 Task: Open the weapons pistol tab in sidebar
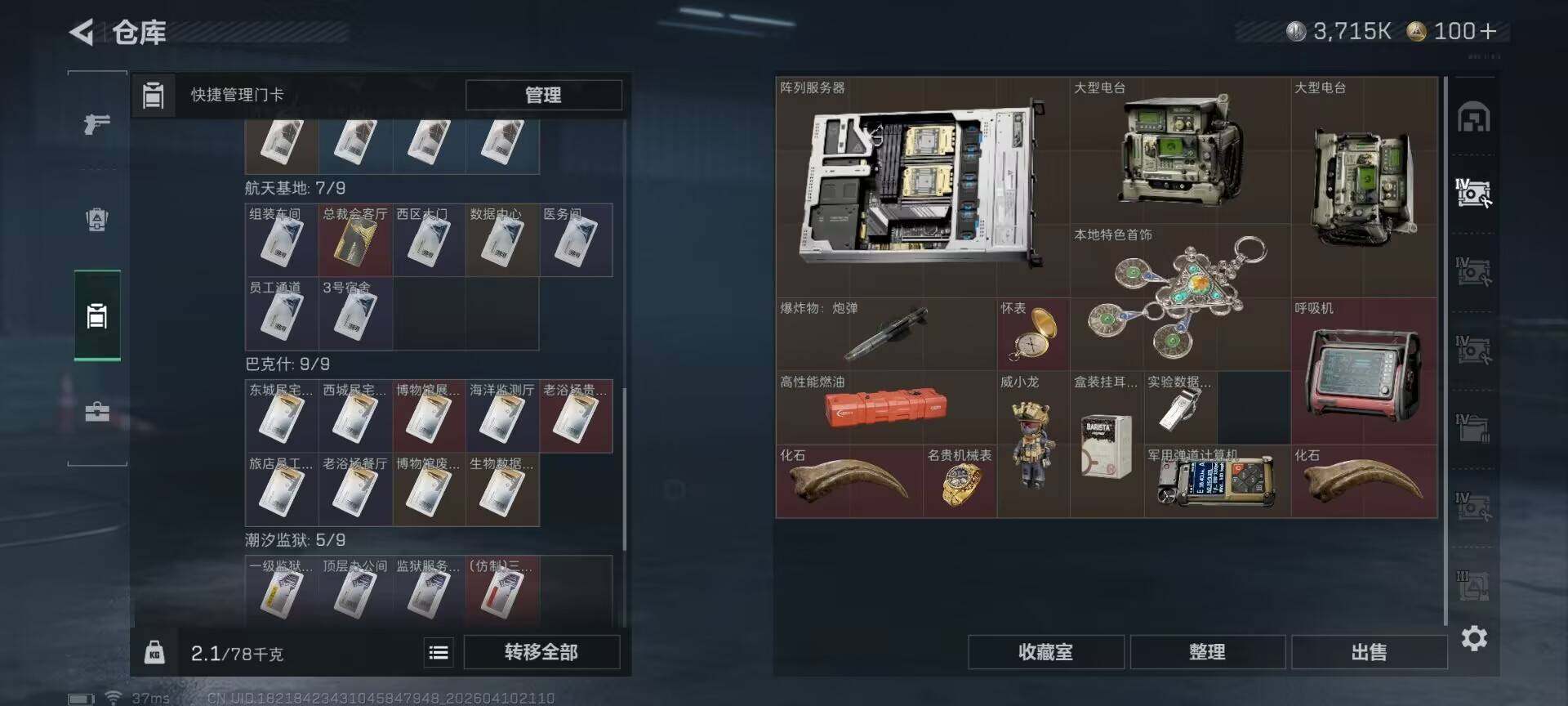97,124
